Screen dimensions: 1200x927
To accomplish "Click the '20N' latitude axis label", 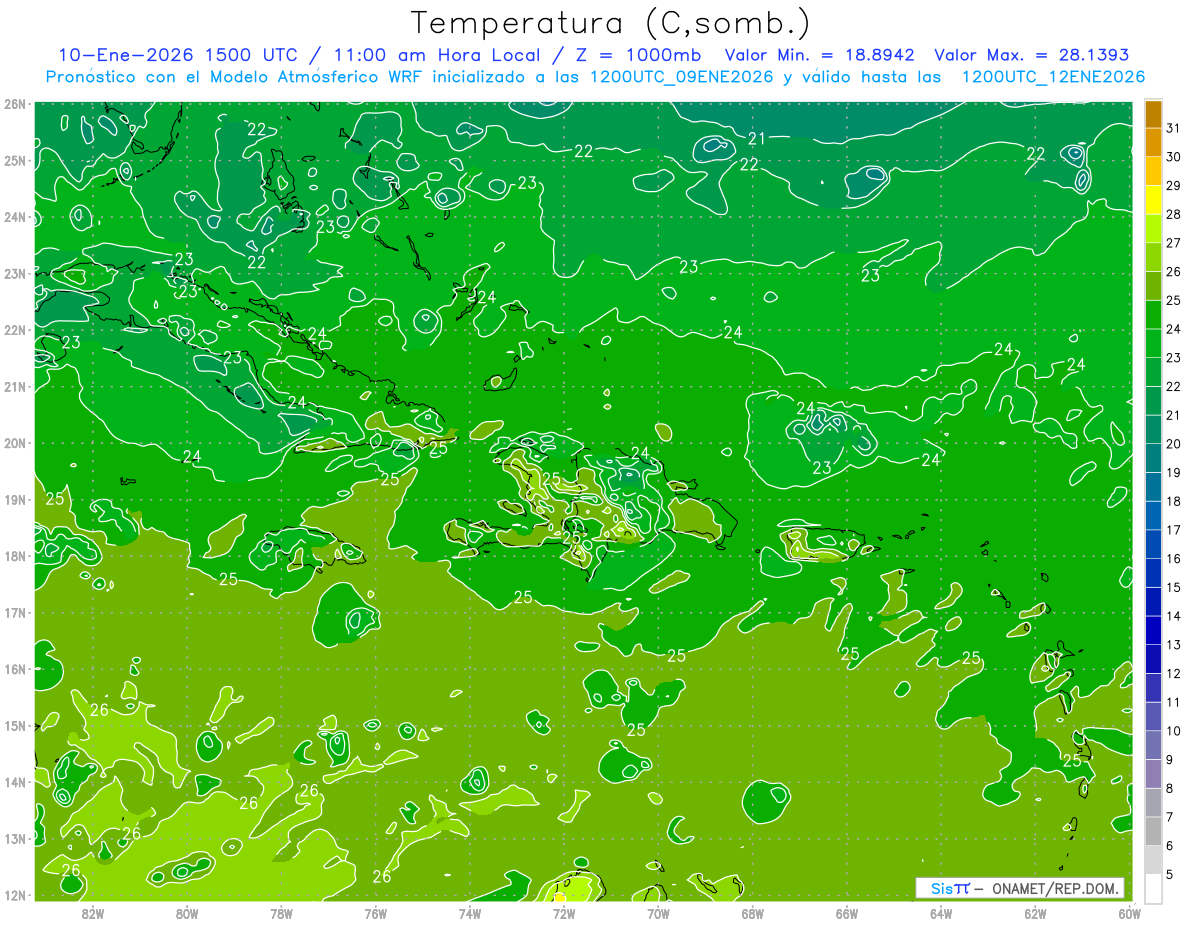I will [x=15, y=443].
